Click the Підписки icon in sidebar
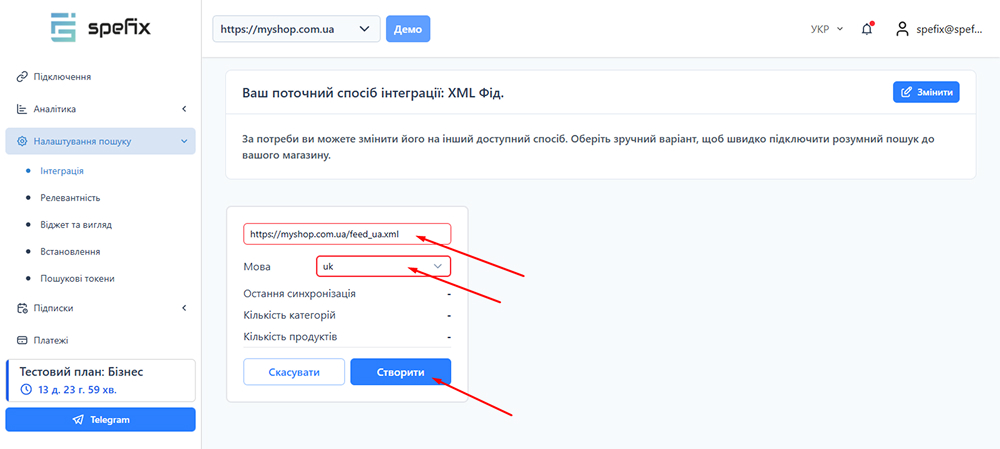 click(22, 308)
